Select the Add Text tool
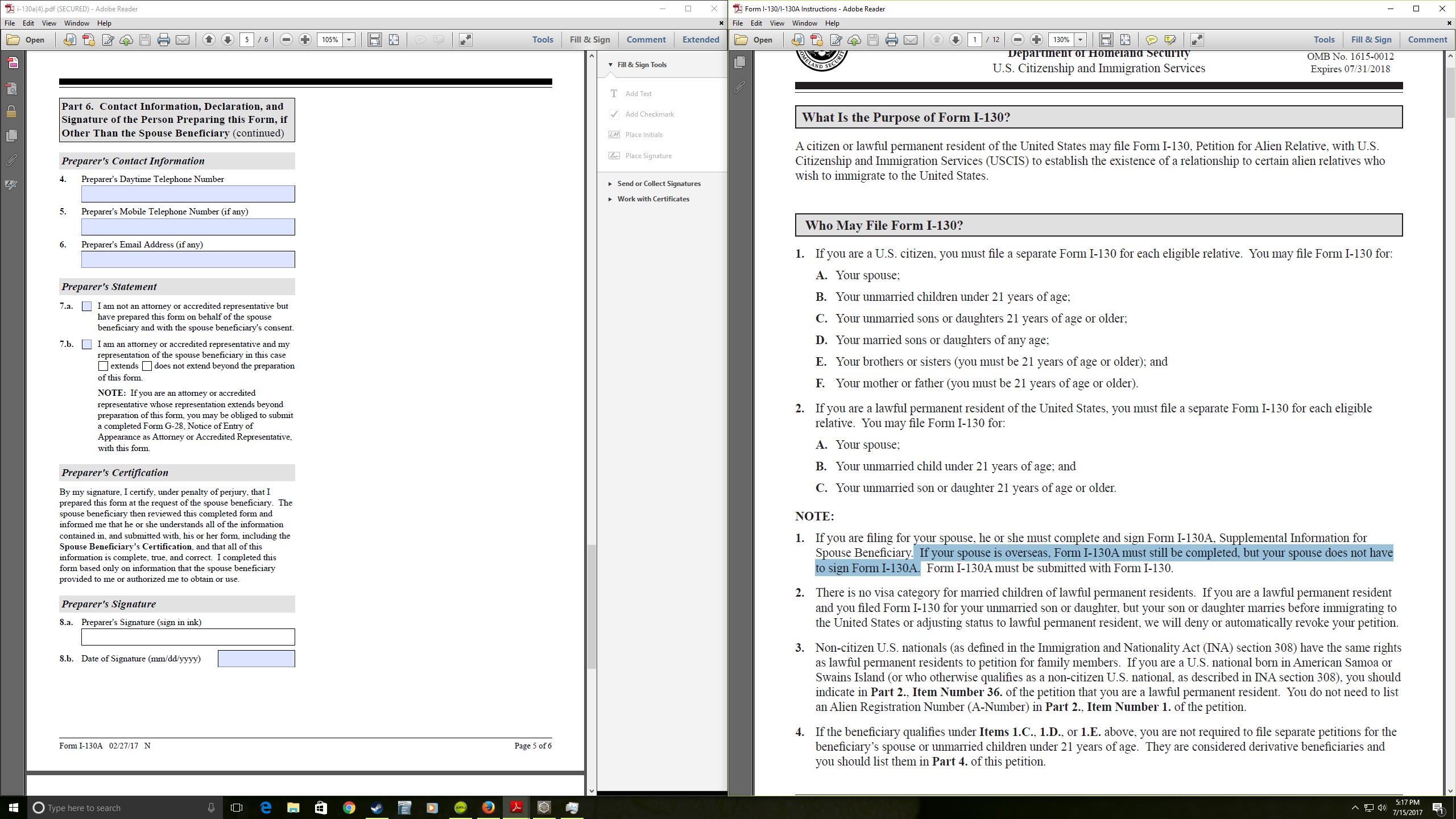This screenshot has height=819, width=1456. (631, 94)
